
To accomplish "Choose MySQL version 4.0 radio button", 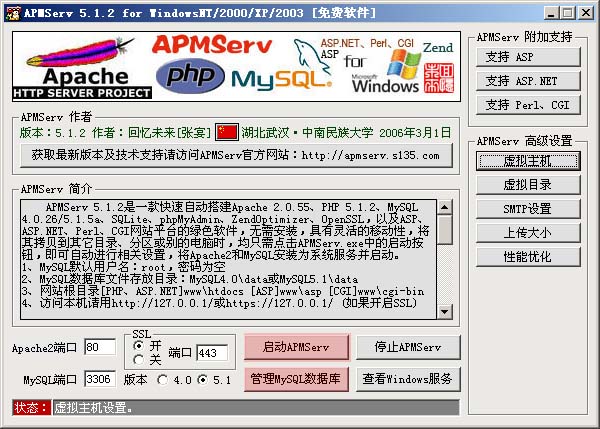I will pyautogui.click(x=162, y=380).
